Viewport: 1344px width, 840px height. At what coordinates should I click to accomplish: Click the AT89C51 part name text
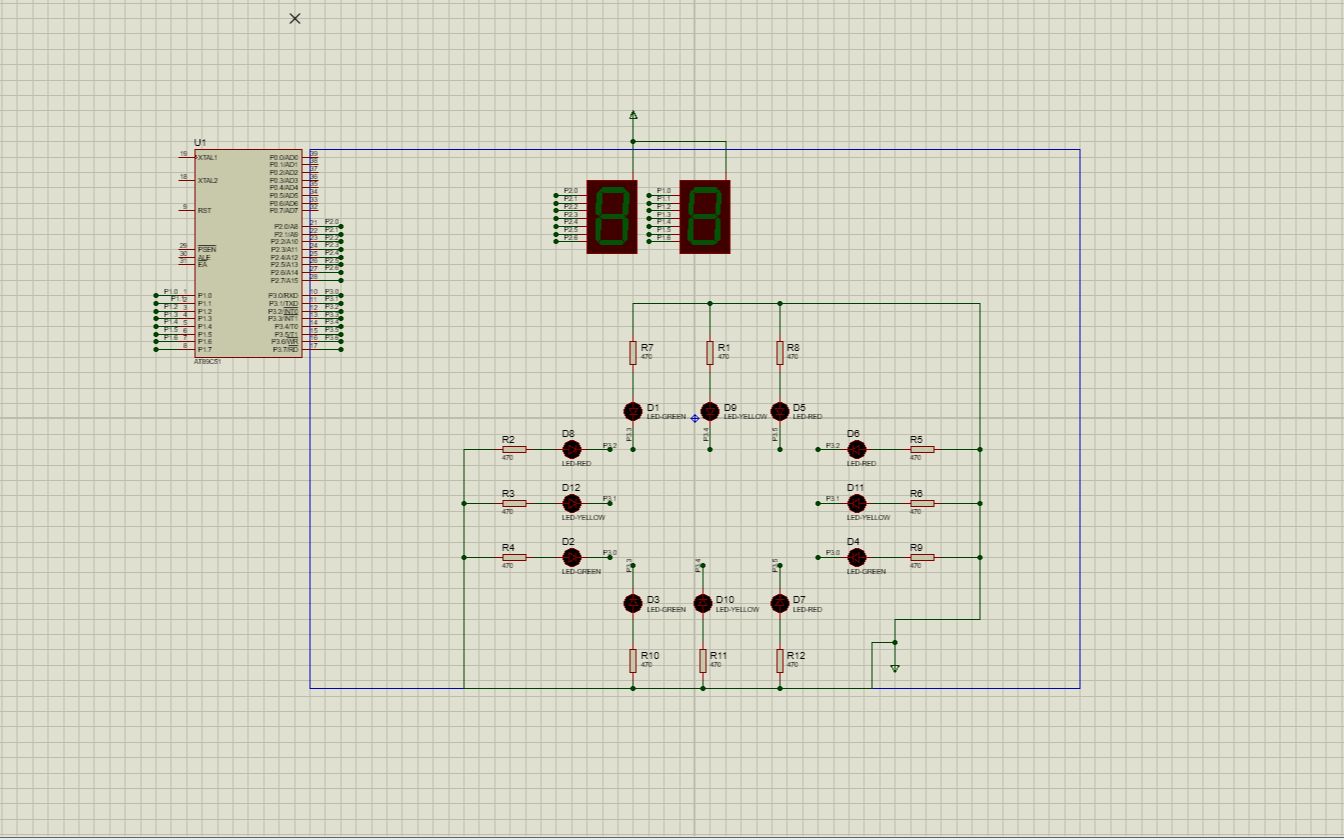pos(208,362)
